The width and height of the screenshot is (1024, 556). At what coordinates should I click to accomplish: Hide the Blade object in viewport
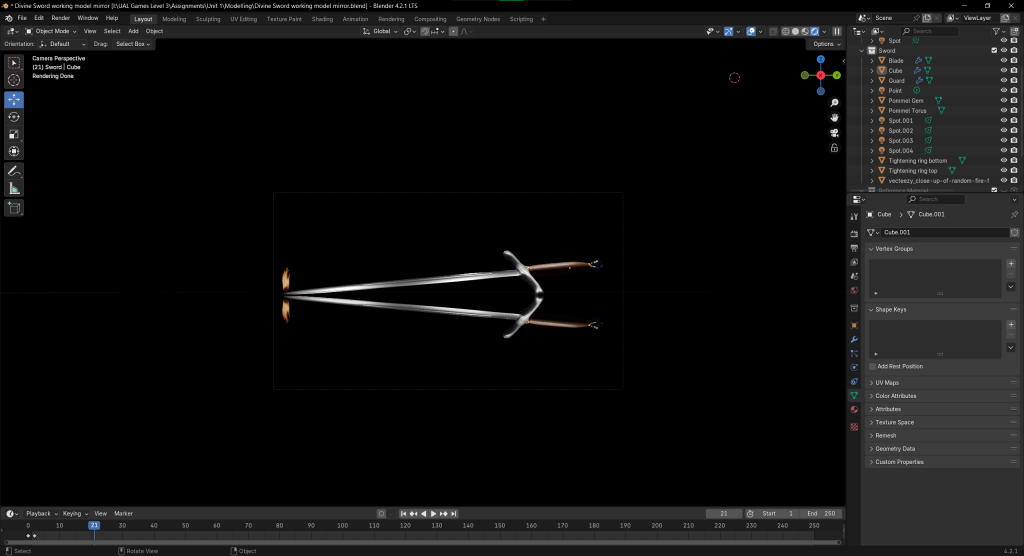(1003, 60)
